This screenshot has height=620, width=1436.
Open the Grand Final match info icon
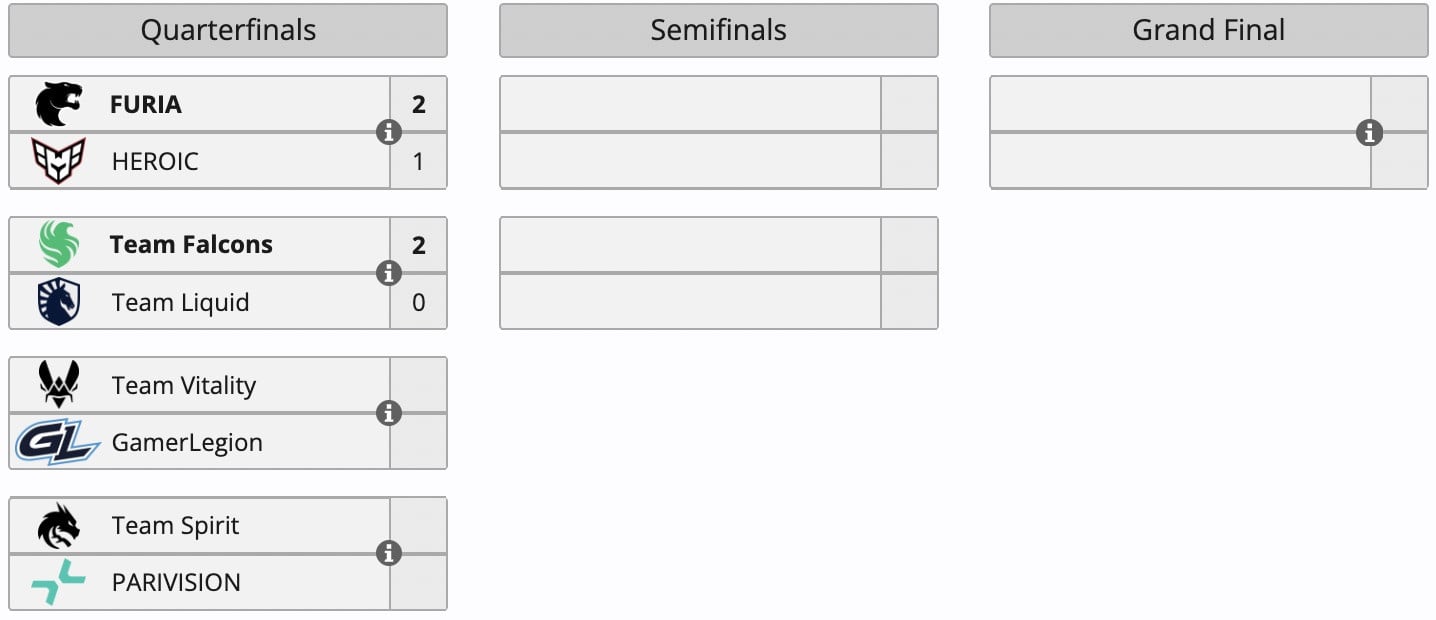[x=1369, y=132]
